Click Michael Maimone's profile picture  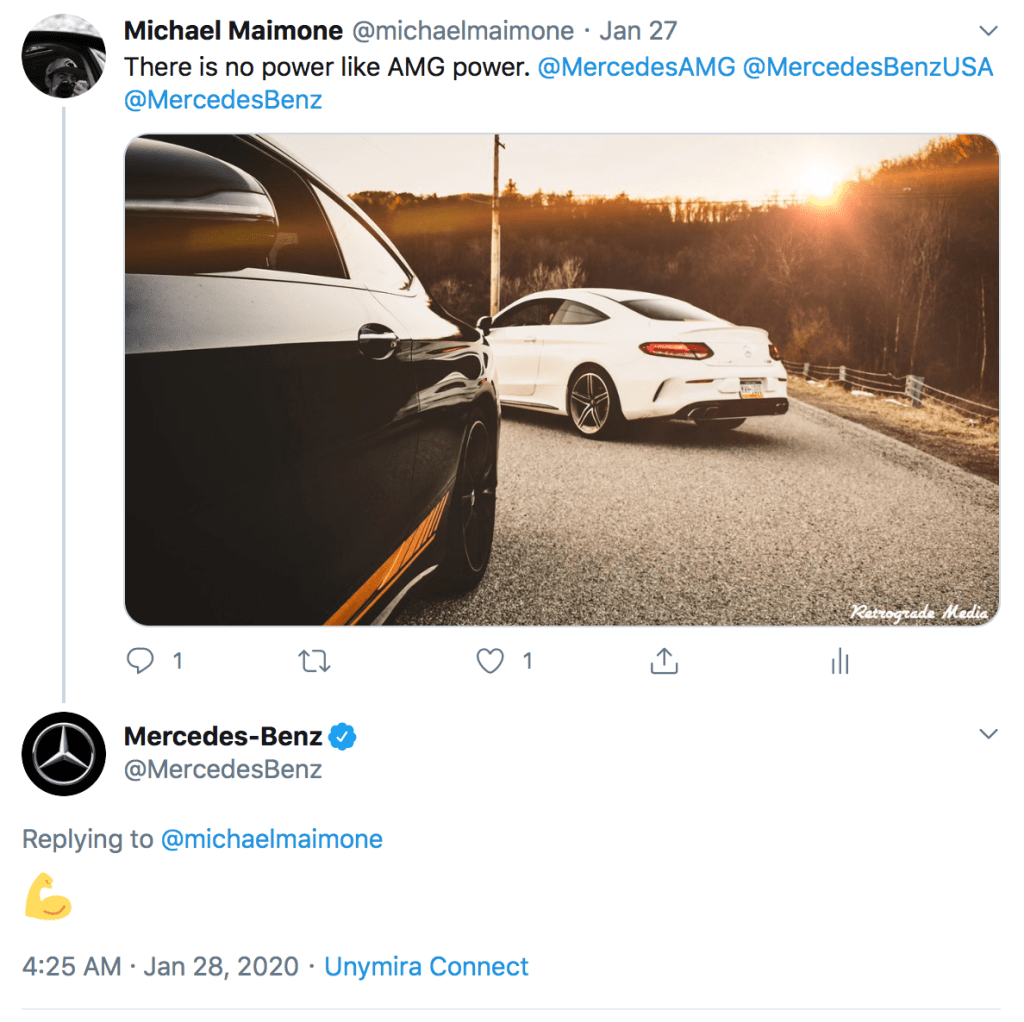(64, 58)
